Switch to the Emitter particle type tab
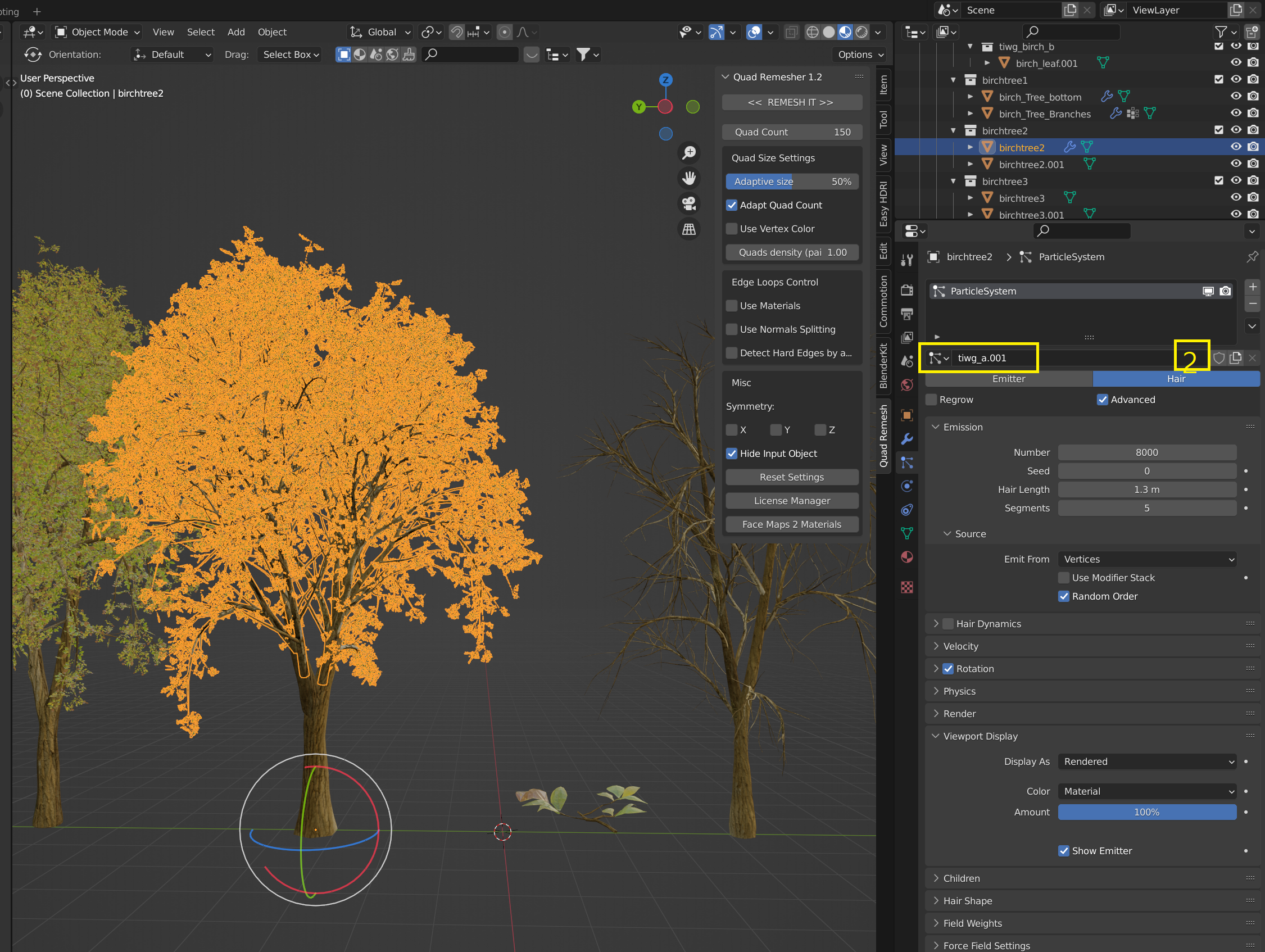The width and height of the screenshot is (1265, 952). (1008, 379)
